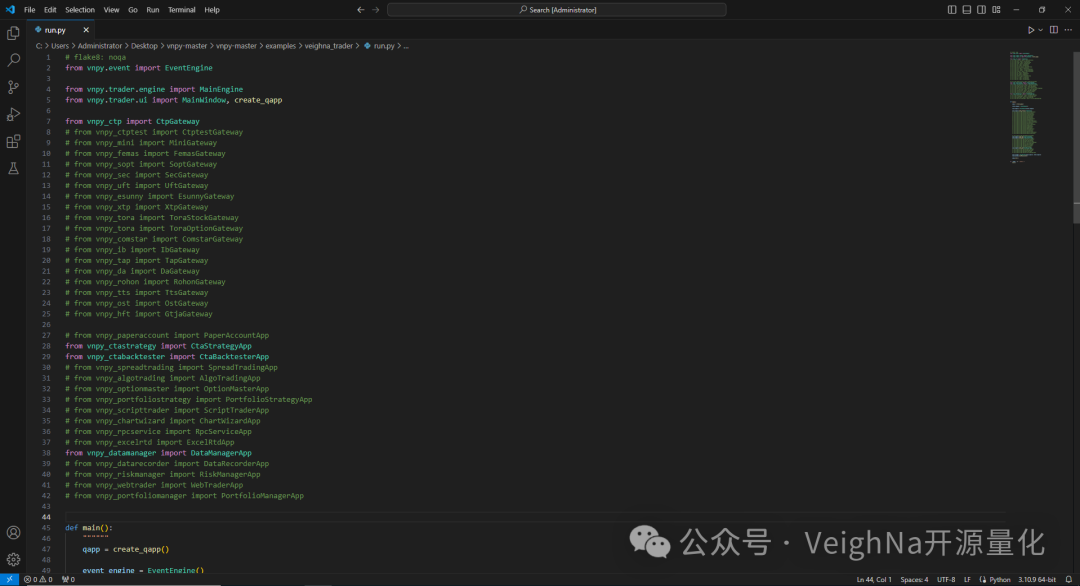Run the Python file with play button
Screen dimensions: 1080x586
tap(1030, 30)
